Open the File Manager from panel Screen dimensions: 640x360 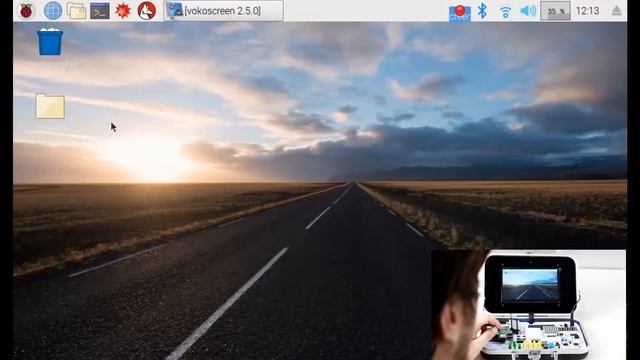[76, 11]
